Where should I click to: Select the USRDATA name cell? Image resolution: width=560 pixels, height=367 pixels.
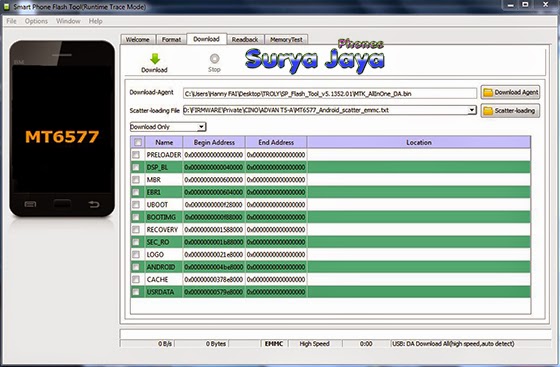click(164, 292)
